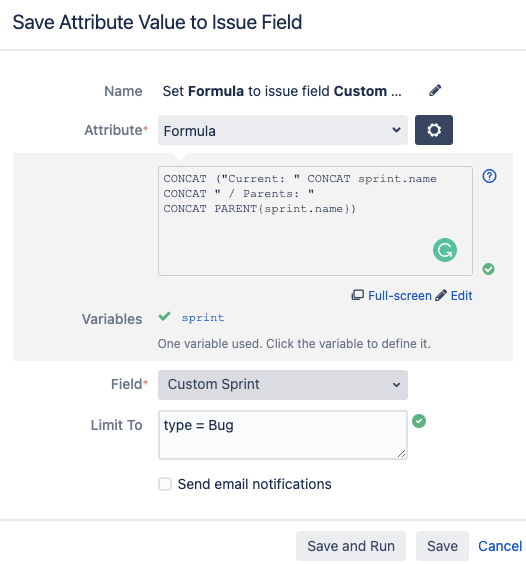This screenshot has height=564, width=526.
Task: Open the Field Custom Sprint dropdown
Action: coord(282,385)
